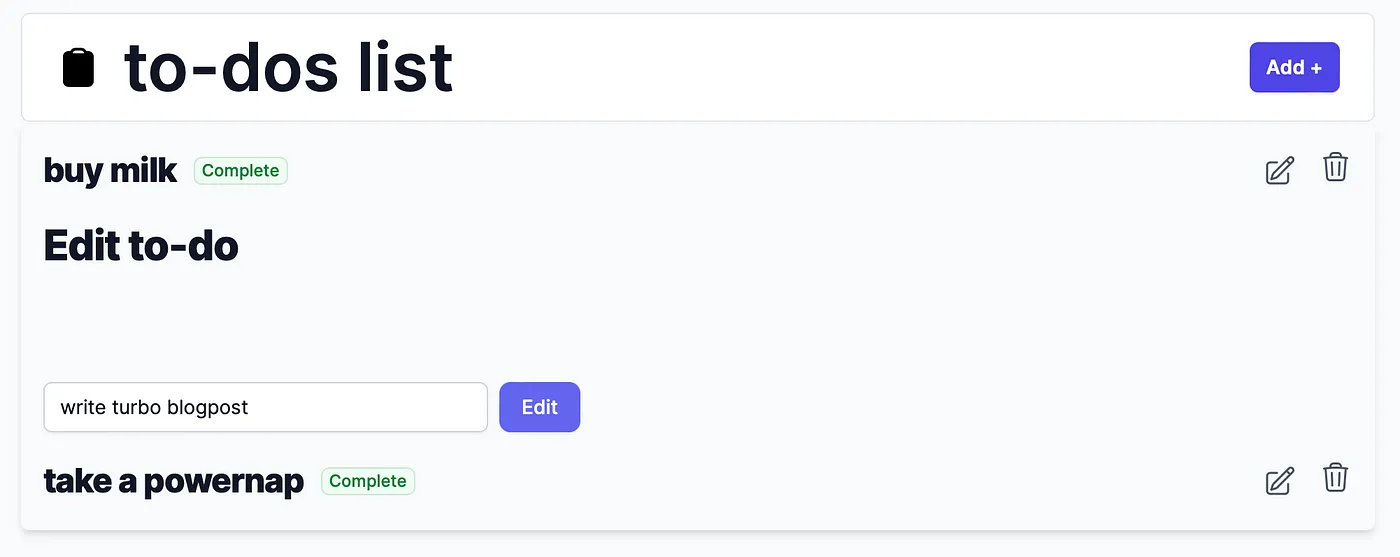The image size is (1400, 557).
Task: Focus the write turbo blogpost text field
Action: click(x=265, y=407)
